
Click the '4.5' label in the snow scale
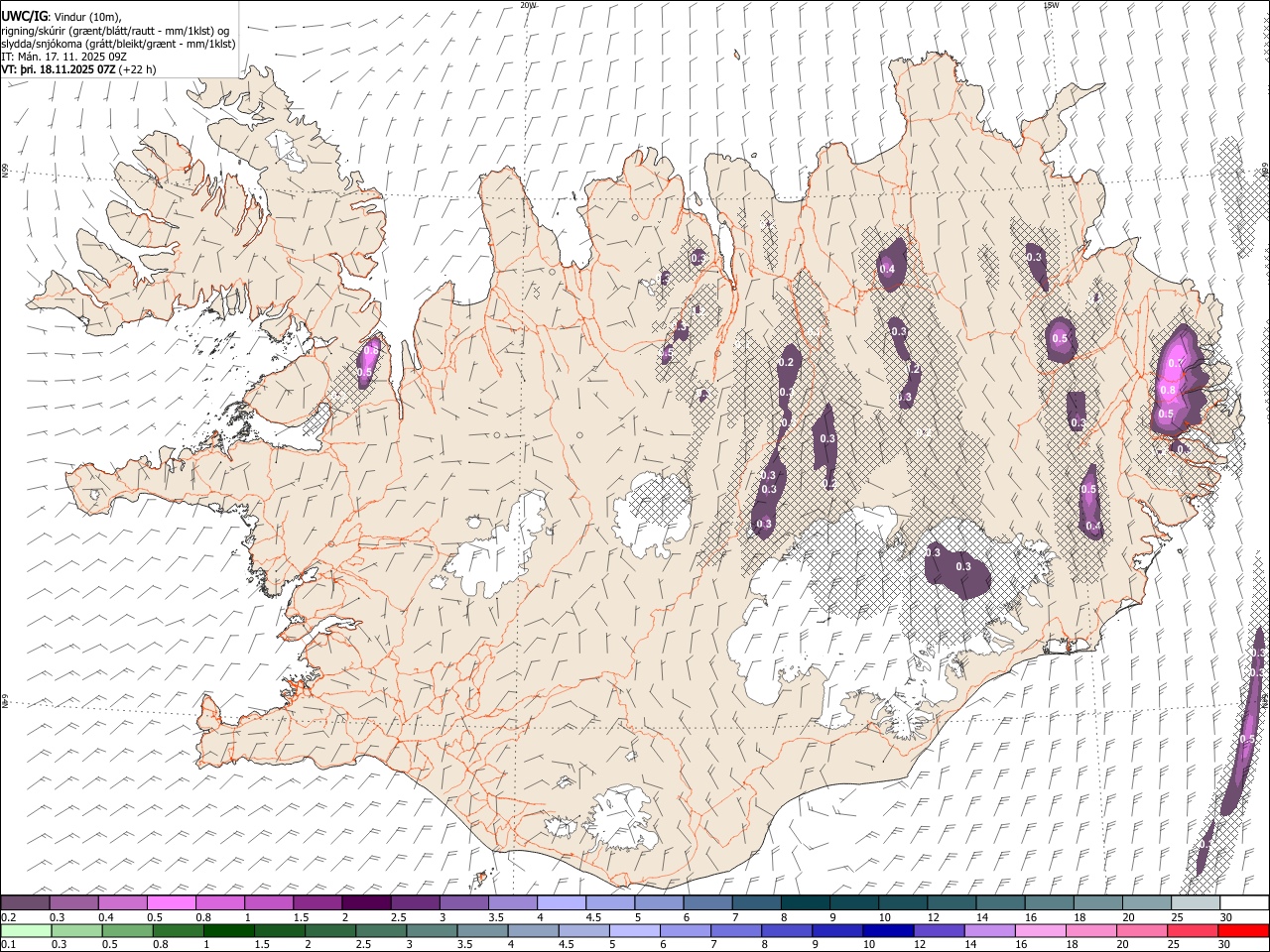(593, 917)
